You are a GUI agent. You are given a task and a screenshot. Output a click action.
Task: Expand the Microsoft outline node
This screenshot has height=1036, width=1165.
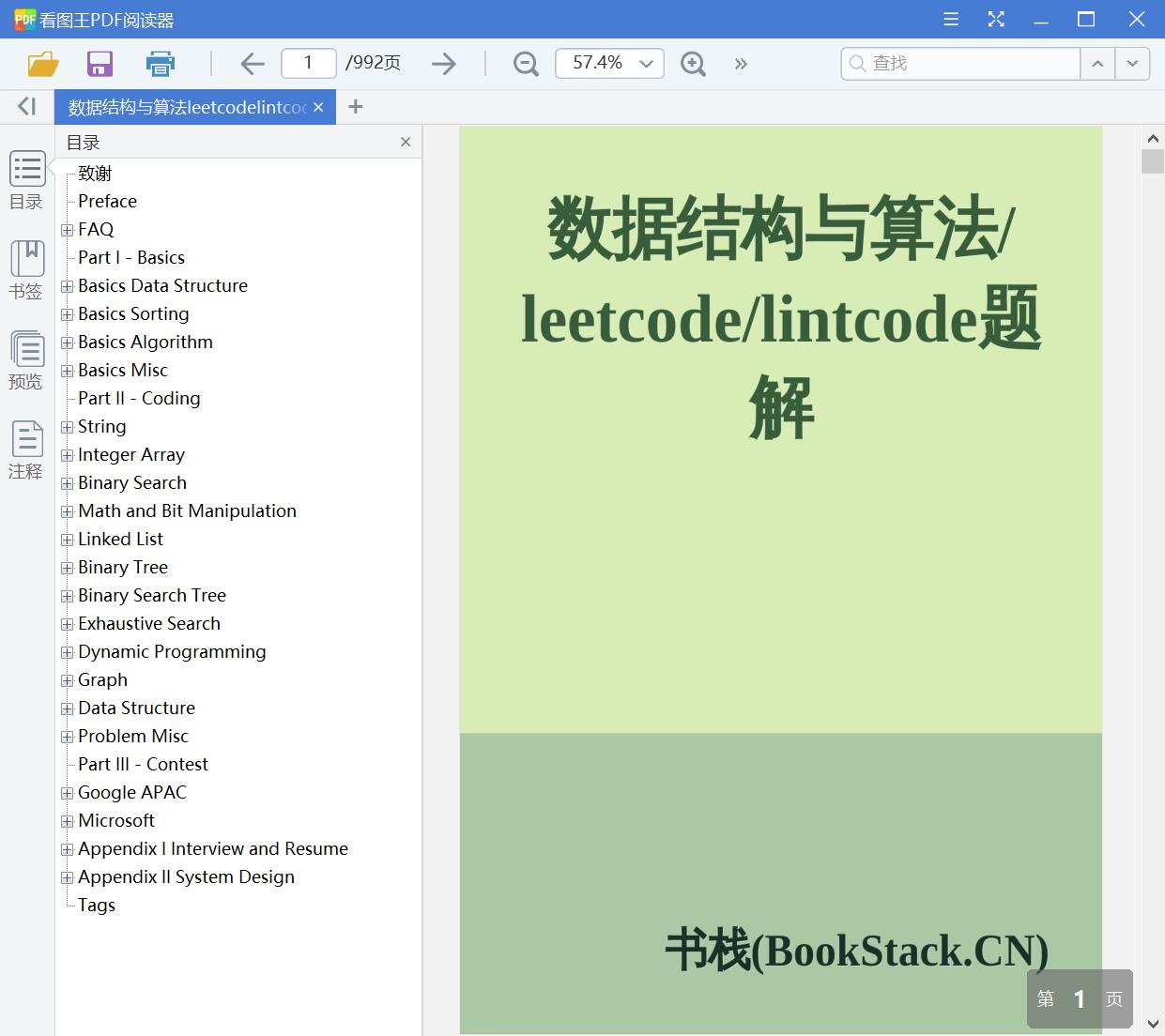(x=67, y=821)
